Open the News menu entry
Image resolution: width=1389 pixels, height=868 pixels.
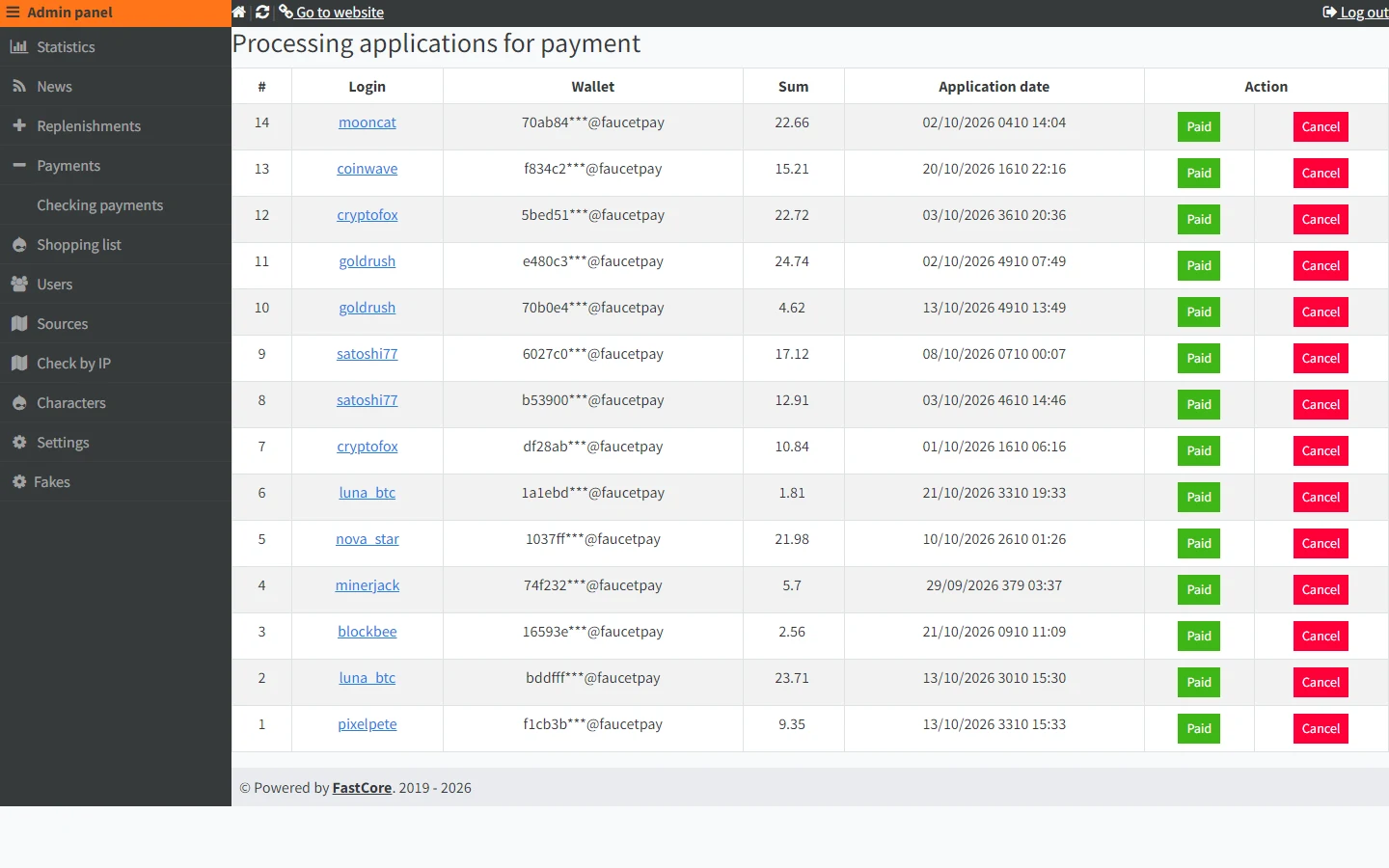click(116, 86)
